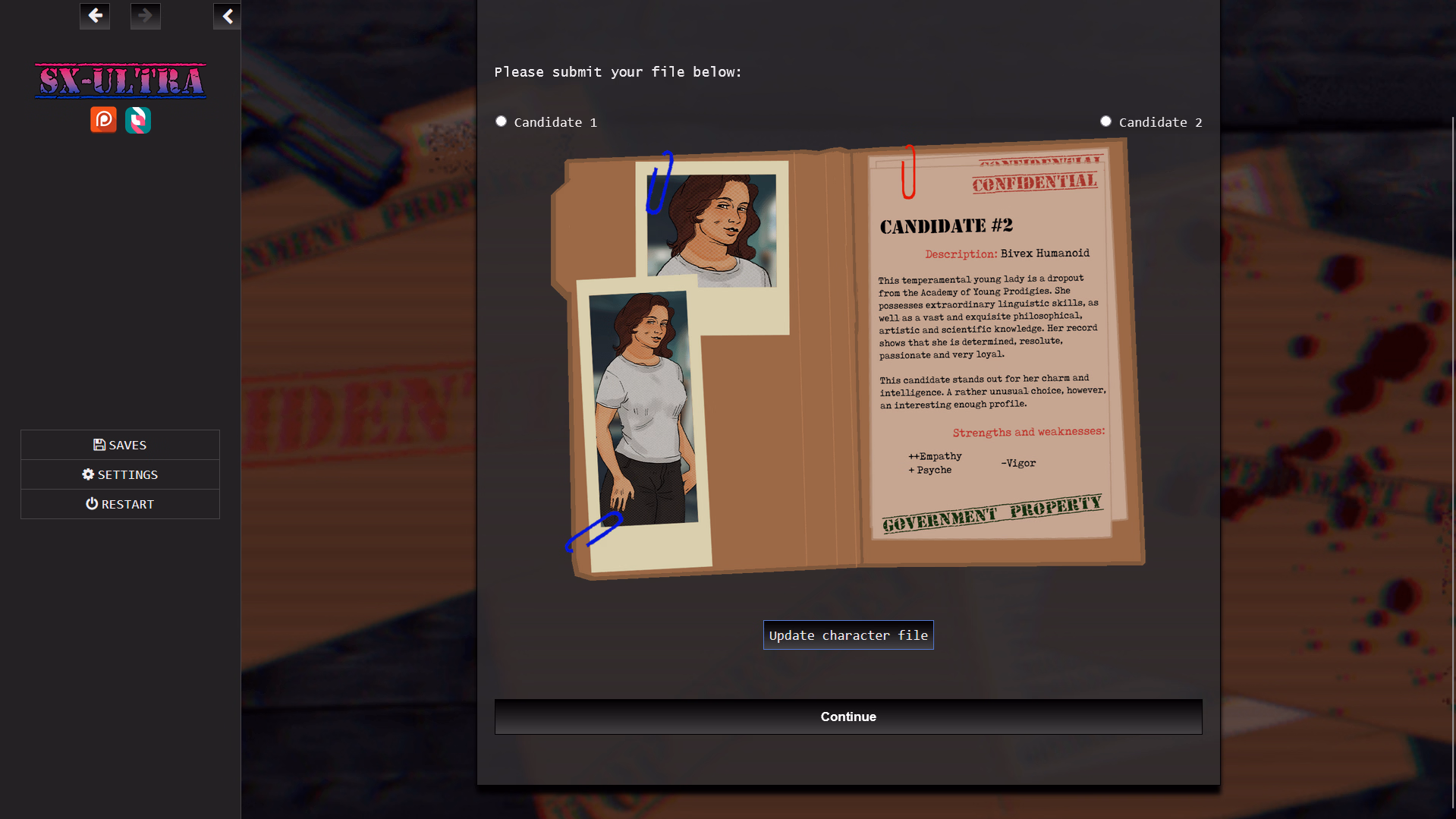The height and width of the screenshot is (819, 1456).
Task: Open the SETTINGS menu entry
Action: pos(120,474)
